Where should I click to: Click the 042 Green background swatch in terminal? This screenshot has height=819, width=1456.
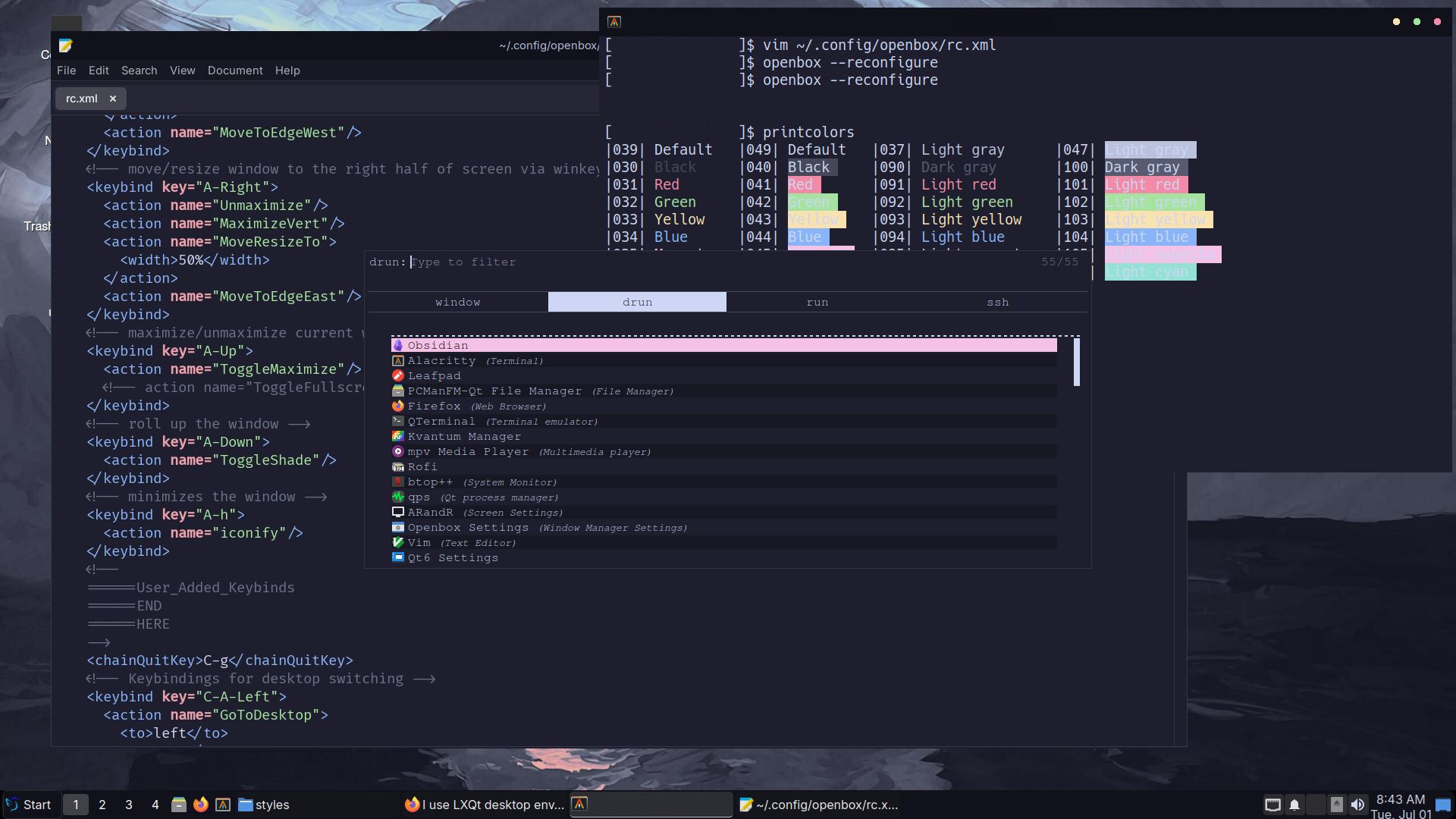click(812, 202)
